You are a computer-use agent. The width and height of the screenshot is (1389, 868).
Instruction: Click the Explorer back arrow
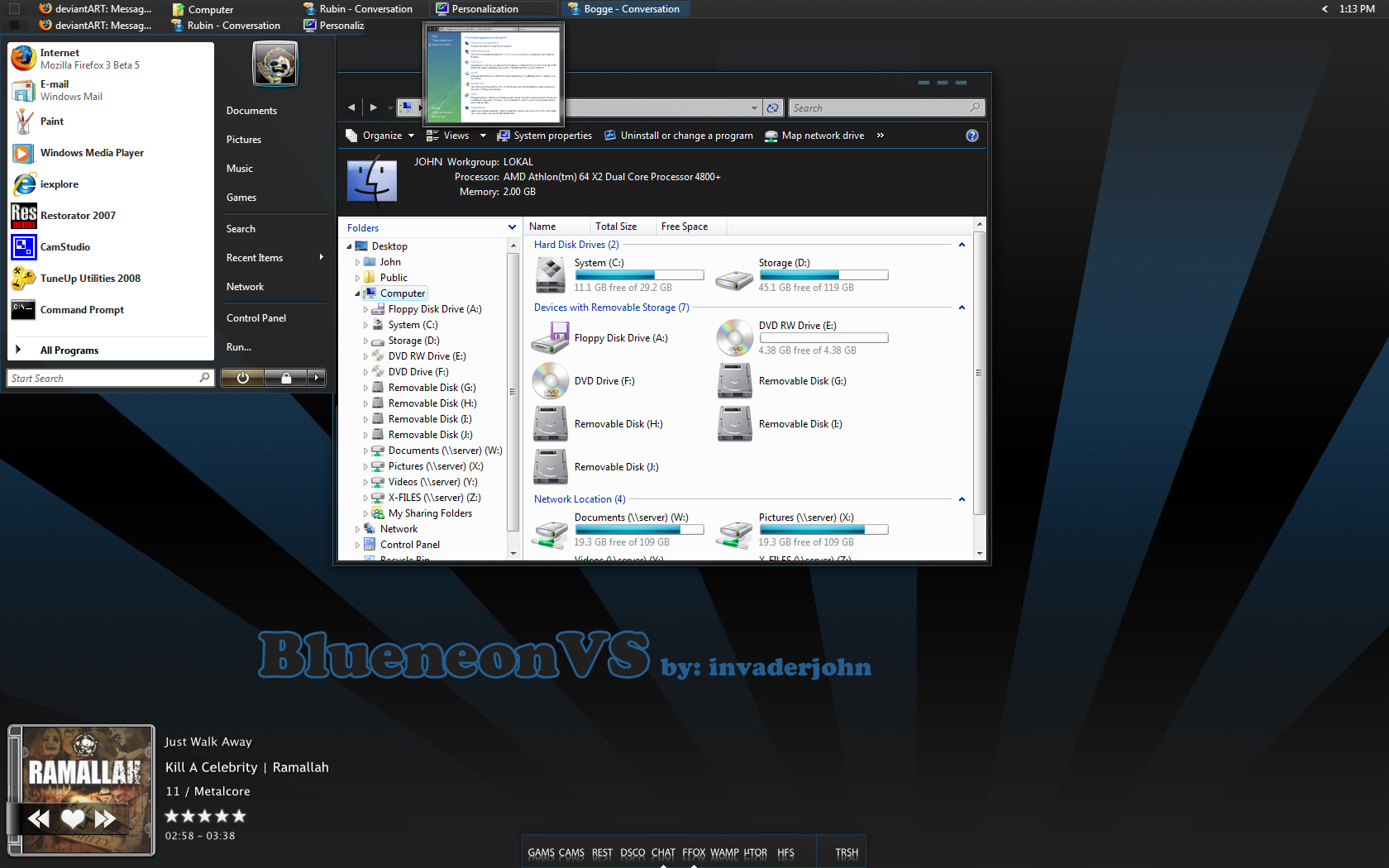coord(351,107)
